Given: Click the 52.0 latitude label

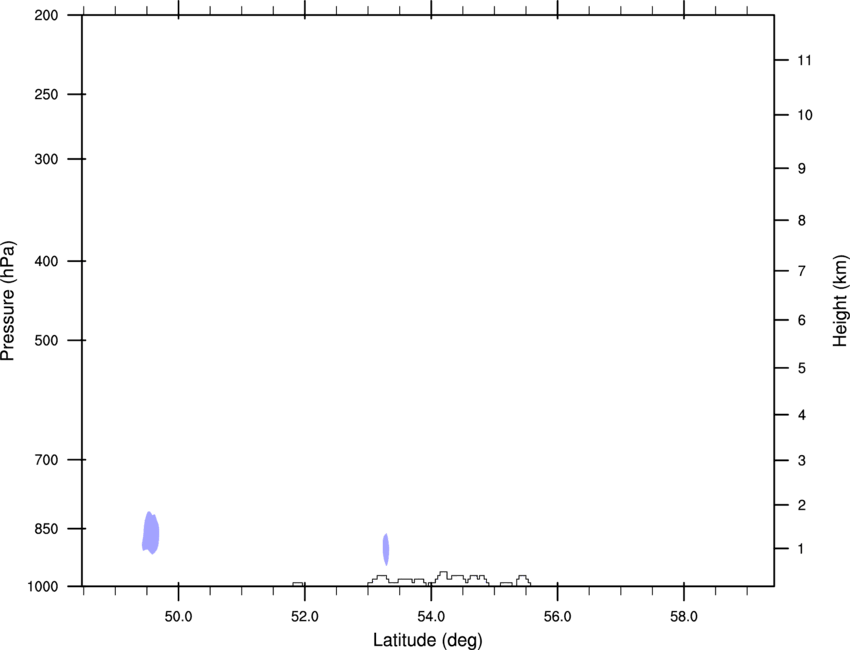Looking at the screenshot, I should tap(305, 617).
